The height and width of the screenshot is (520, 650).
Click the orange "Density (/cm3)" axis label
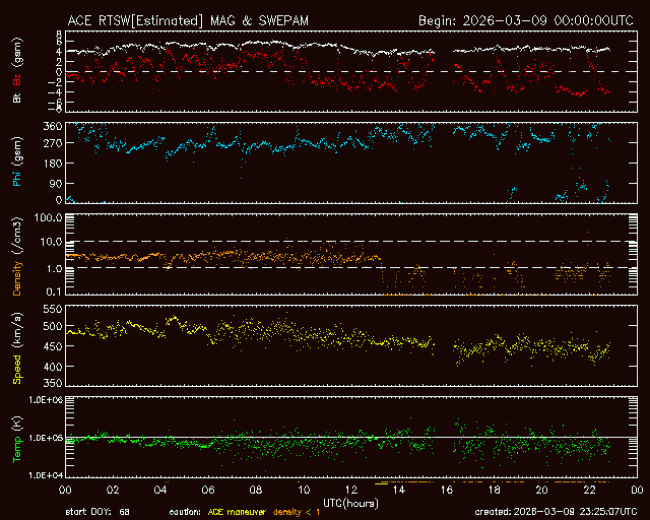[17, 256]
